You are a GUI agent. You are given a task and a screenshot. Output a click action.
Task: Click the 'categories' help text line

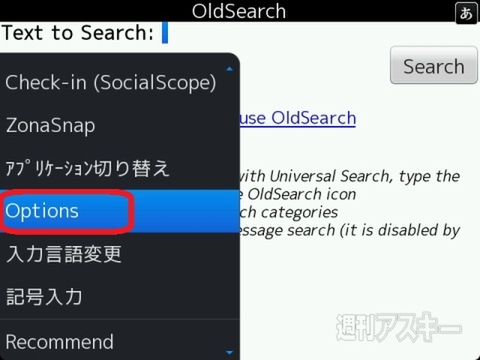(289, 212)
